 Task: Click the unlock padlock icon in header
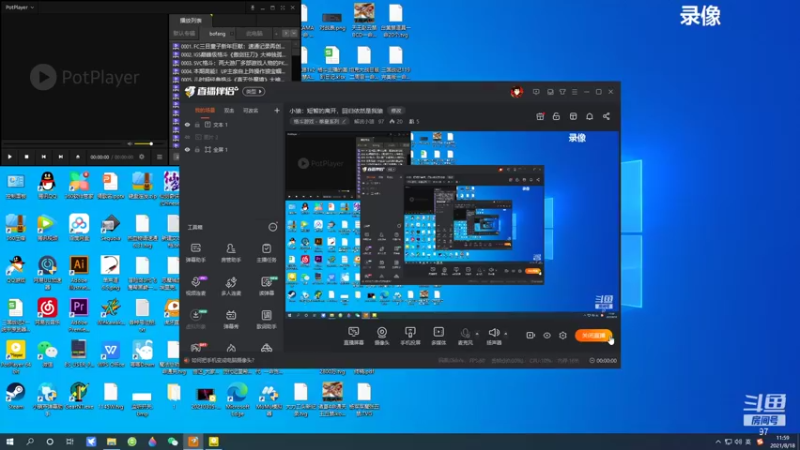pyautogui.click(x=556, y=116)
